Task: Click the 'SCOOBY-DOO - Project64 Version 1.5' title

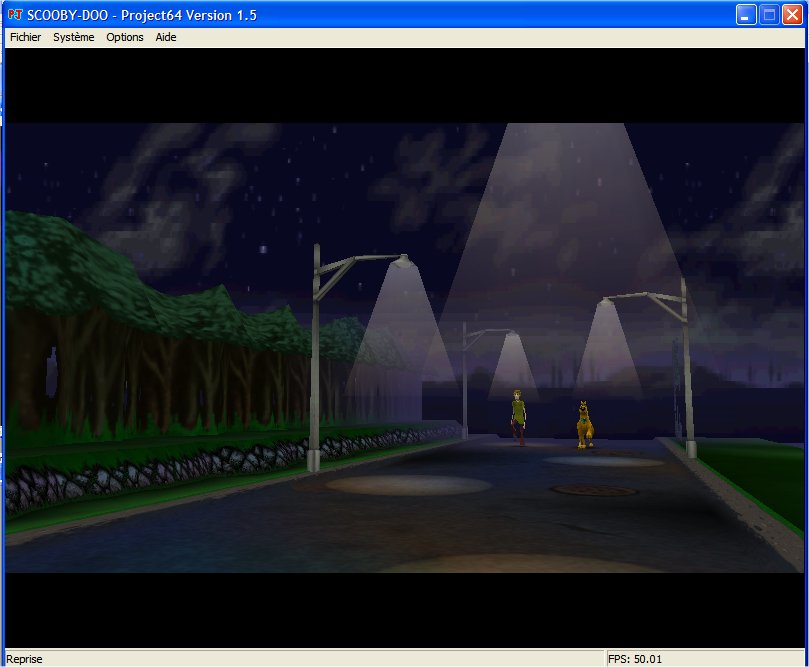Action: click(x=142, y=15)
